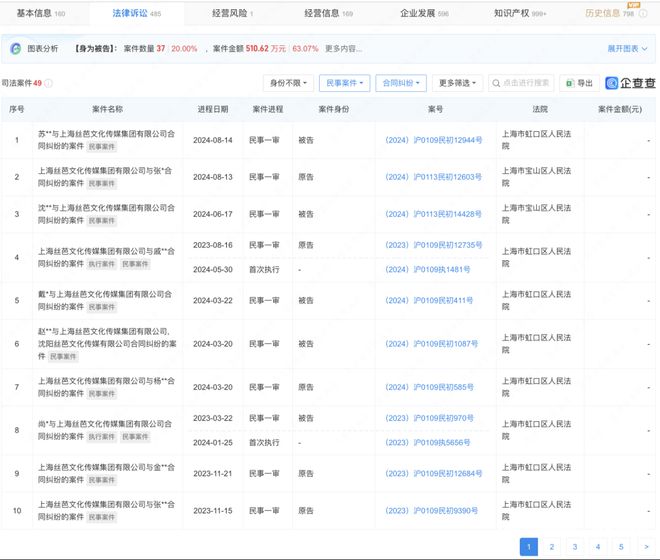Image resolution: width=660 pixels, height=560 pixels.
Task: Click case name starting with 沈**与上海丝芭
Action: pyautogui.click(x=106, y=214)
